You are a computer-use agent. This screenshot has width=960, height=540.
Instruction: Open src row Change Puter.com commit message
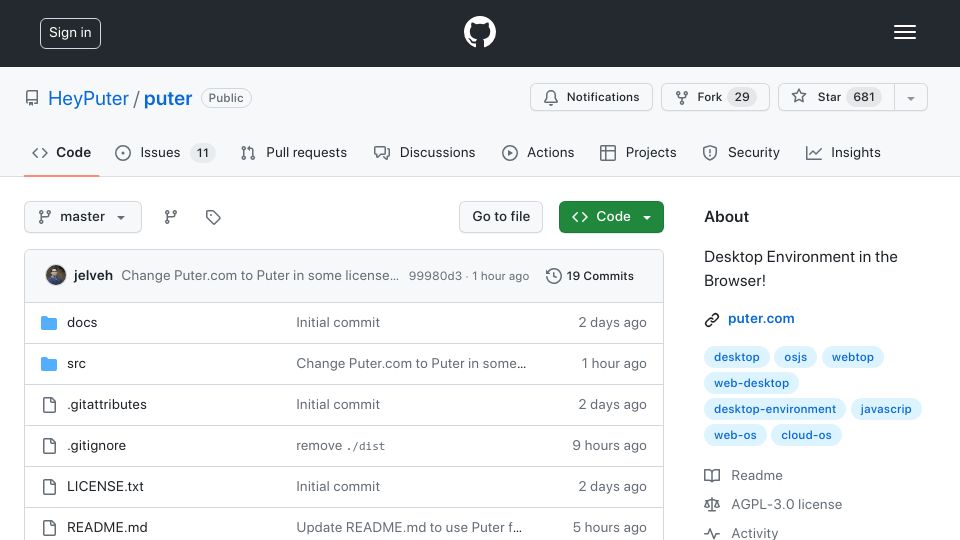coord(411,364)
